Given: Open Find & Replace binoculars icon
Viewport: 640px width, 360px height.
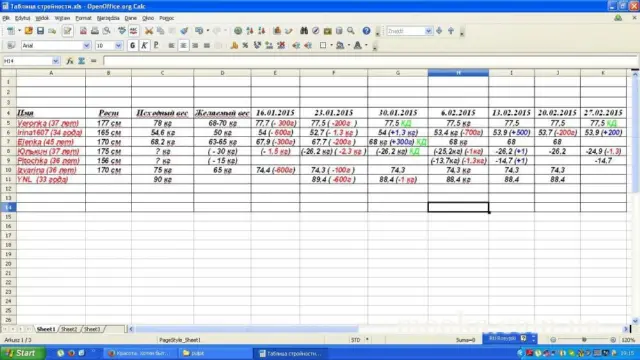Looking at the screenshot, I should pyautogui.click(x=304, y=31).
